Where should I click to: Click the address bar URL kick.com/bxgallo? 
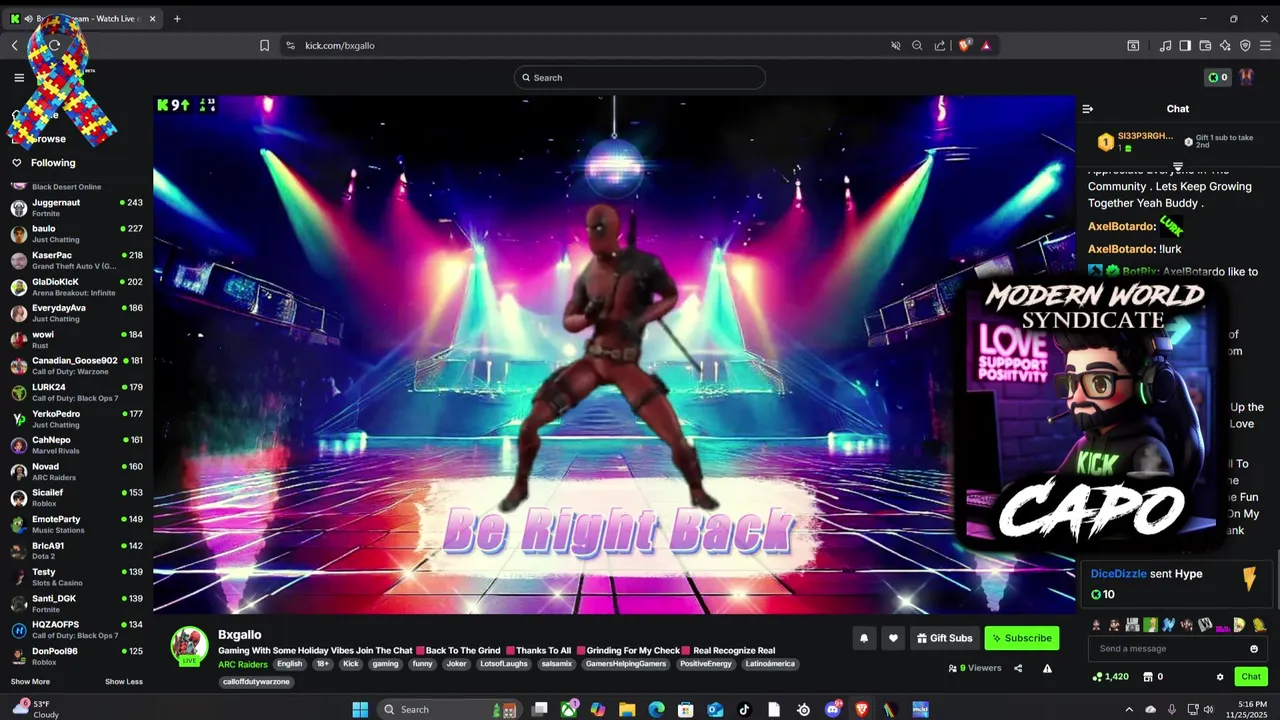tap(340, 45)
